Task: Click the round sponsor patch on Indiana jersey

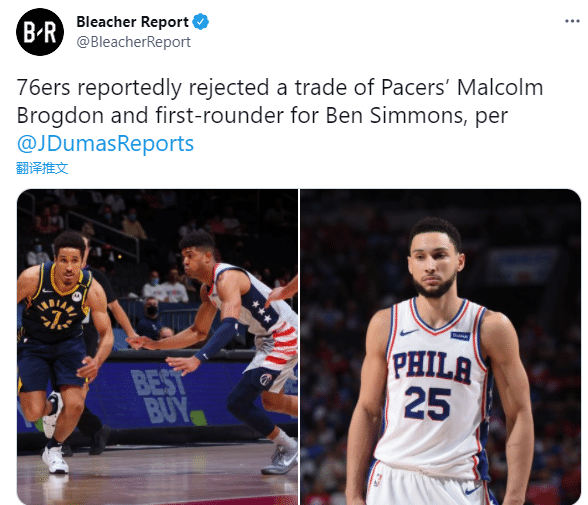Action: coord(77,296)
